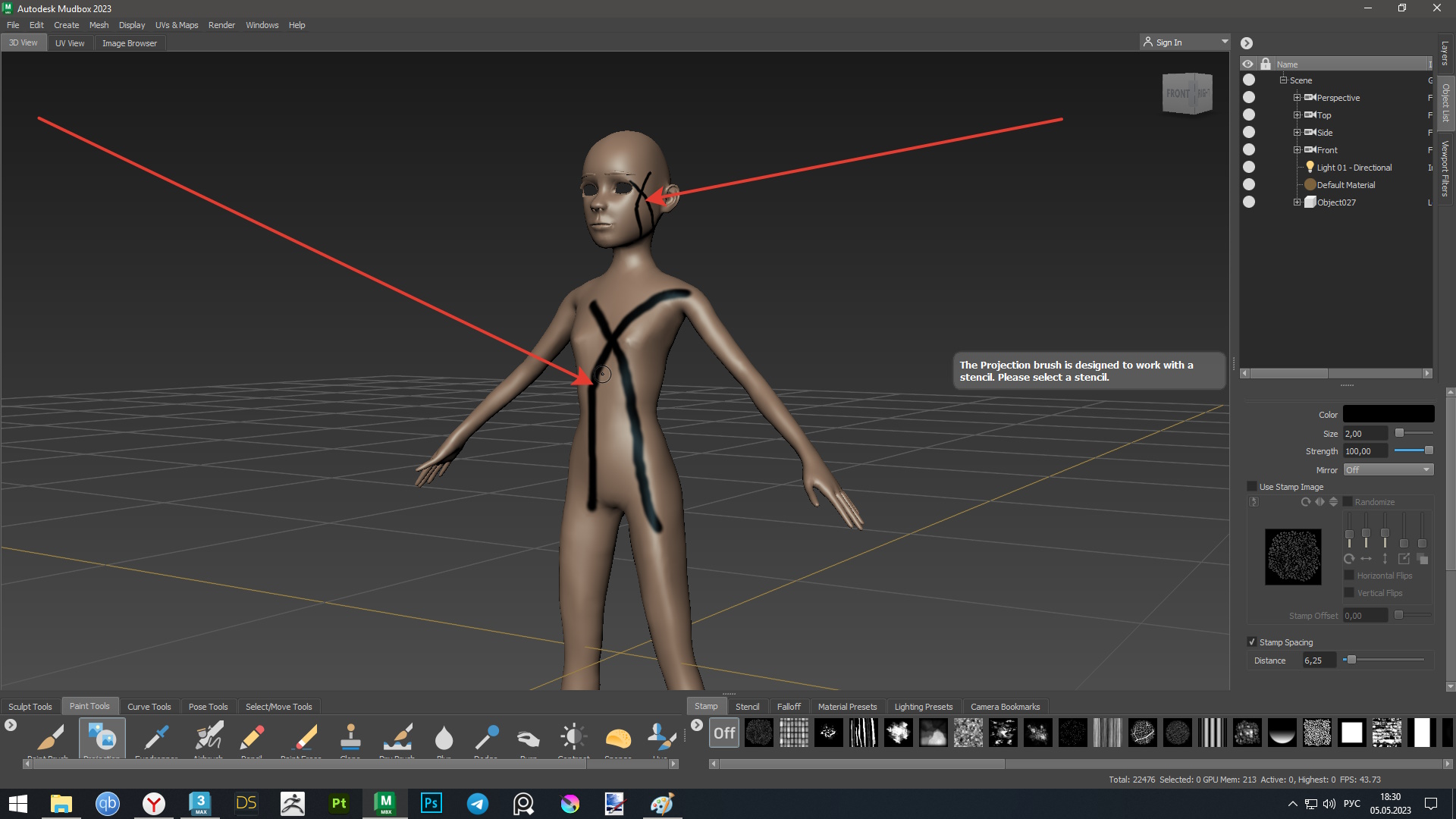Select the Clone stamp tool
The height and width of the screenshot is (819, 1456).
[x=350, y=736]
